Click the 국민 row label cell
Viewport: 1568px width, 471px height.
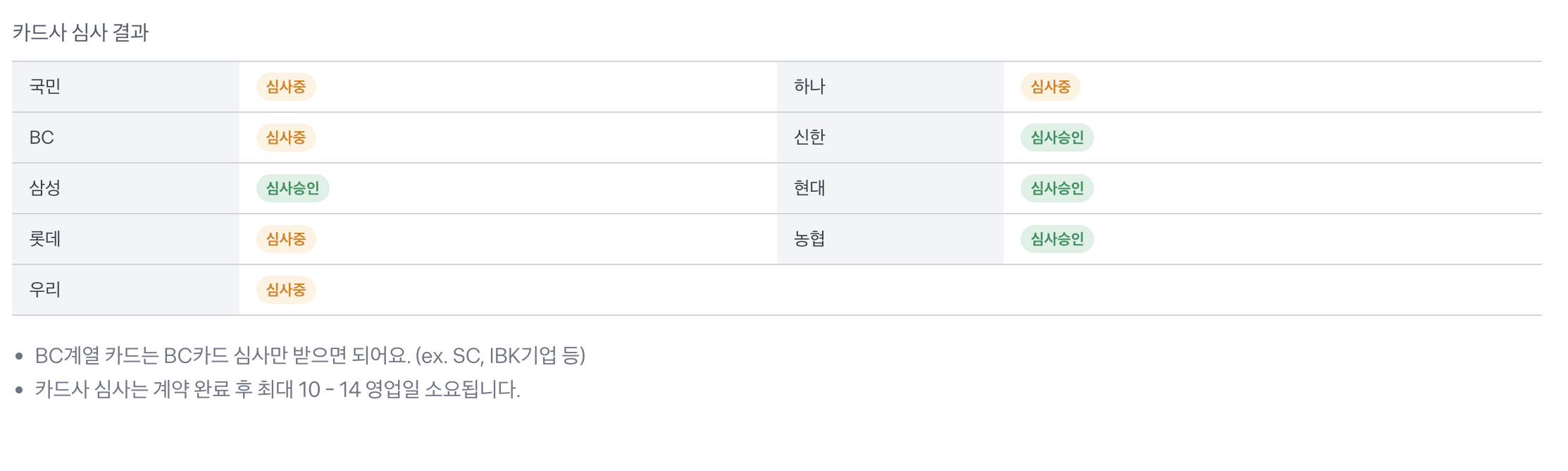point(125,87)
